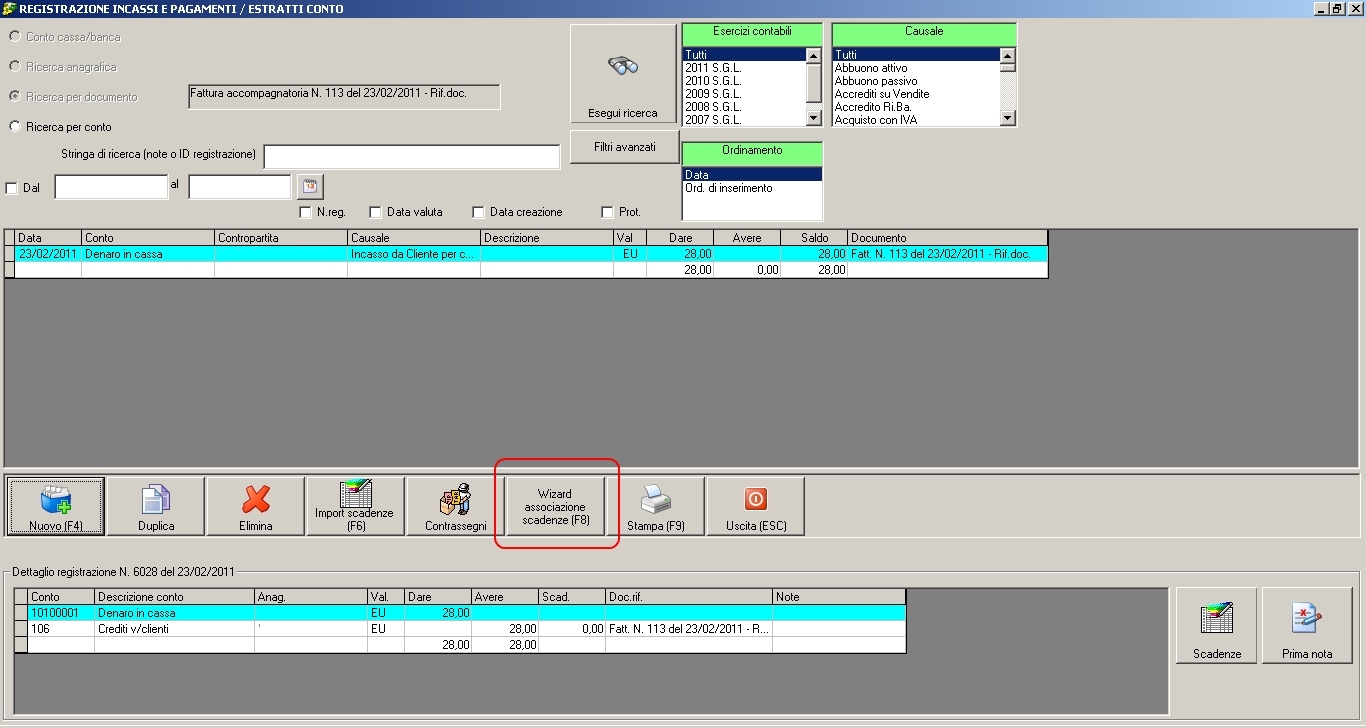The width and height of the screenshot is (1366, 728).
Task: Click Incasso da Cliente causale cell
Action: click(414, 254)
